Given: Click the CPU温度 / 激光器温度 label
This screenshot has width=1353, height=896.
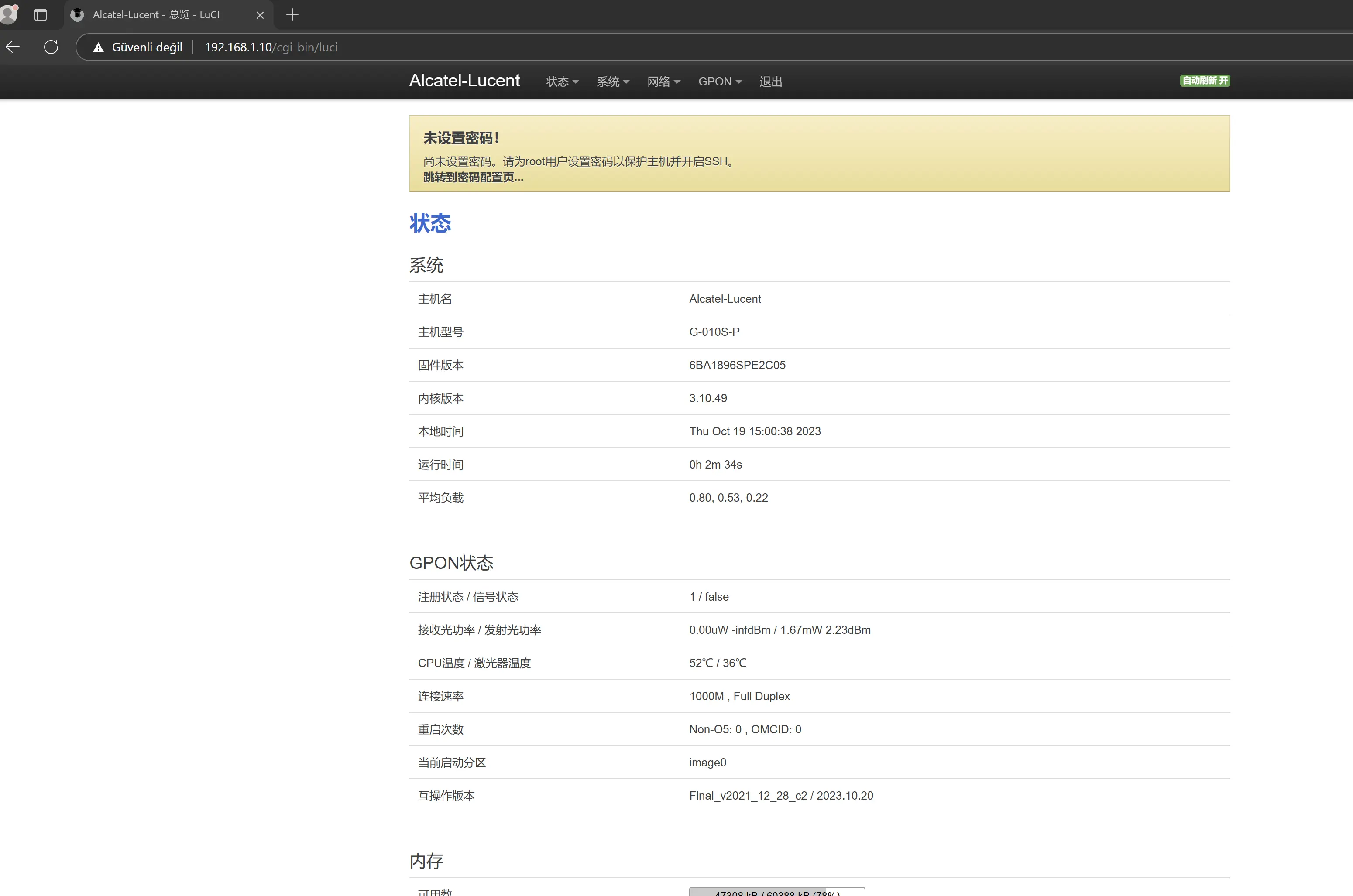Looking at the screenshot, I should click(474, 663).
